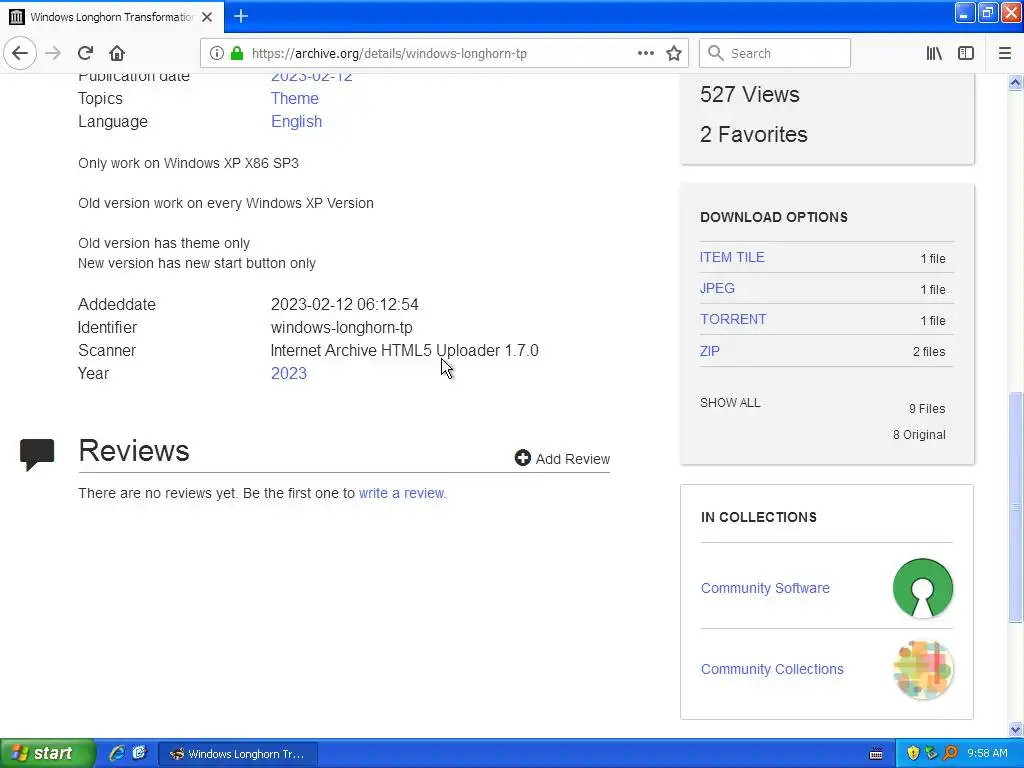Launch Internet Explorer from quick launch
Screen dimensions: 1024x768
tap(117, 753)
